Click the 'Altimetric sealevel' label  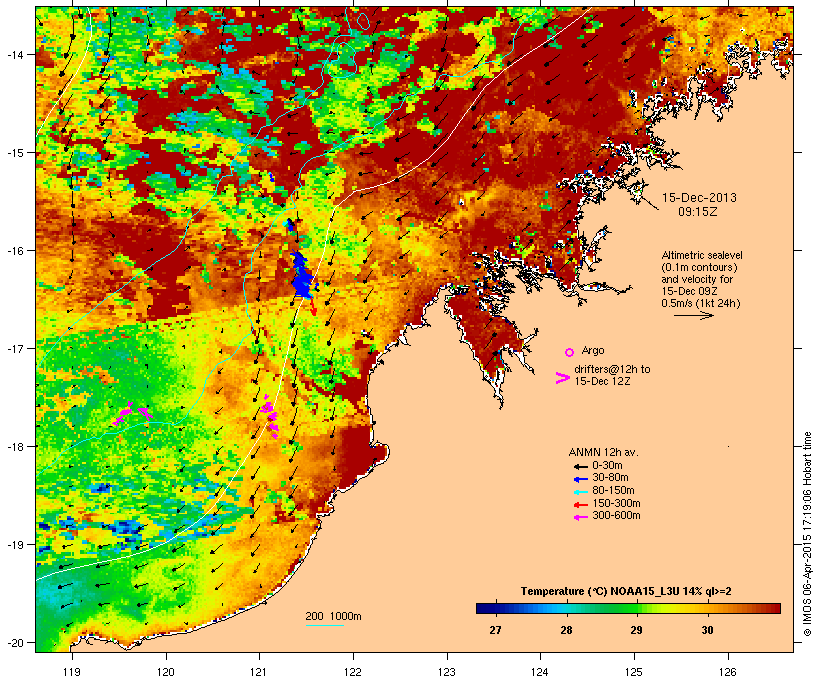coord(702,255)
